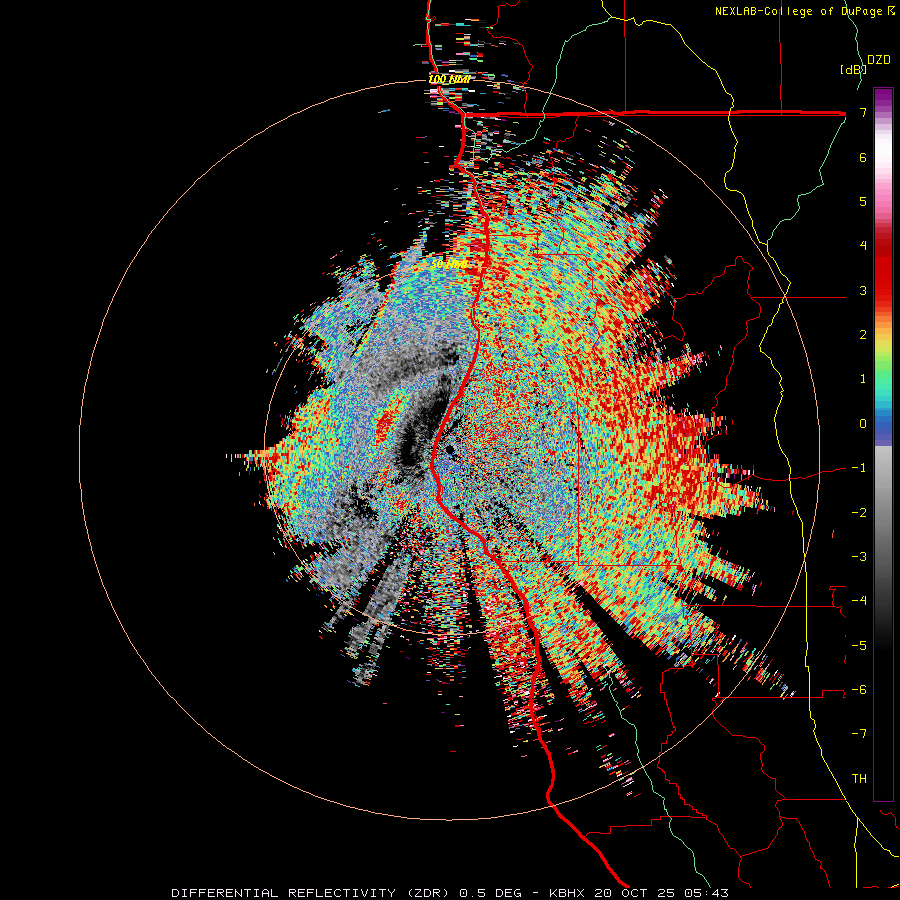Select the -3 value on color scale
Image resolution: width=900 pixels, height=900 pixels.
pos(859,557)
